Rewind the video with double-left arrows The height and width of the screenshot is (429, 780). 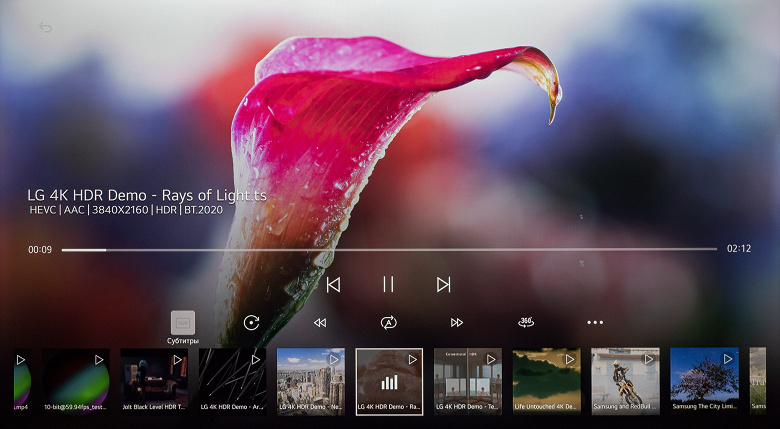pyautogui.click(x=320, y=323)
